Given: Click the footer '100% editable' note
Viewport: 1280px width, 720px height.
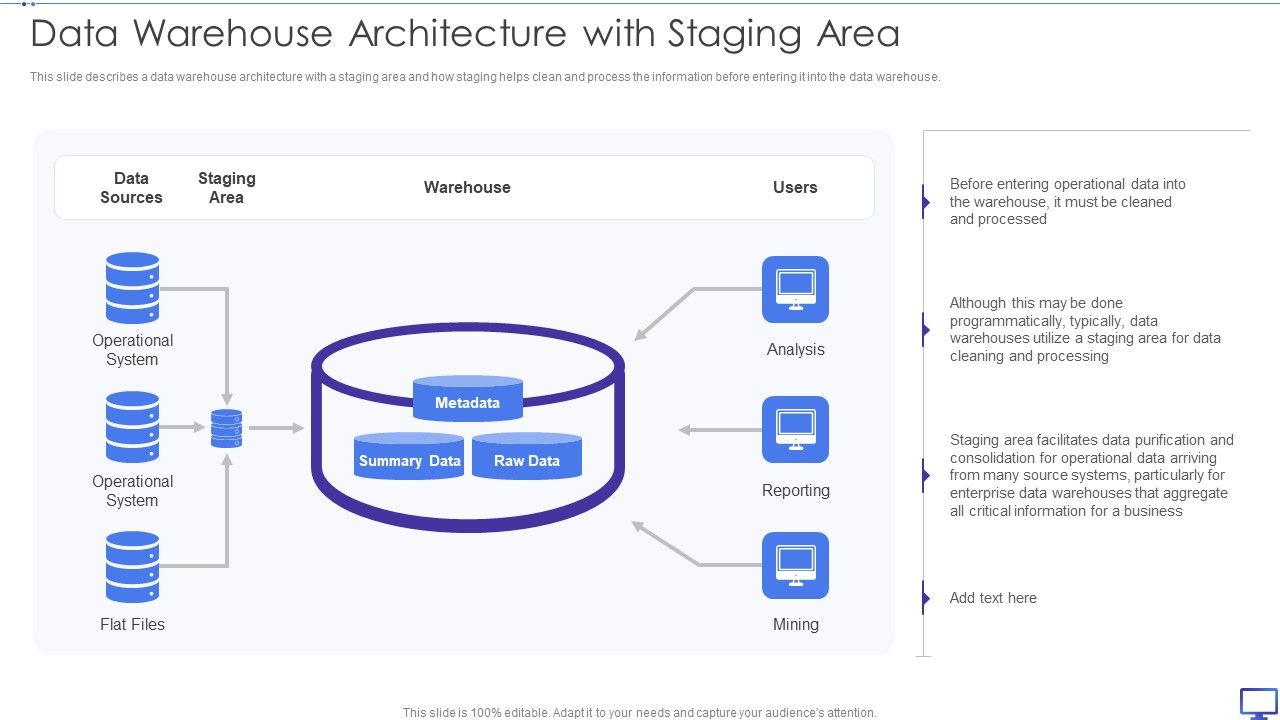Looking at the screenshot, I should tap(640, 713).
